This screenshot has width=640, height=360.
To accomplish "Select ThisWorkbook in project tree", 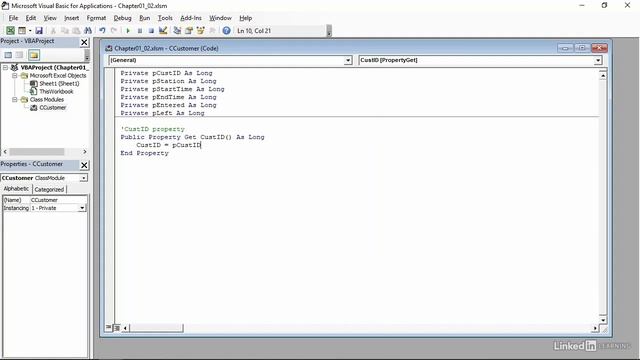I will [56, 91].
